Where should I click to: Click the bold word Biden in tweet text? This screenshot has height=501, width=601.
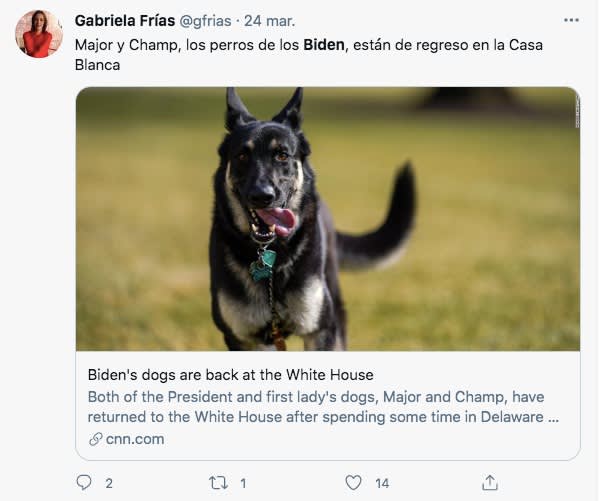[322, 46]
